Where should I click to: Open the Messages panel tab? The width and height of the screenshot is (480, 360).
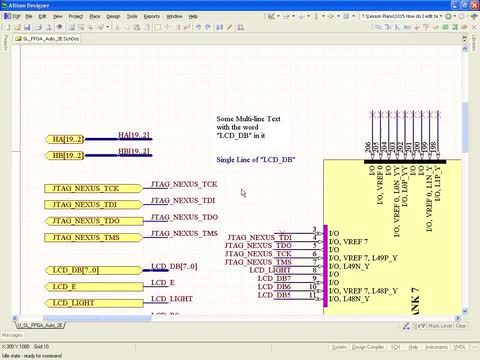[x=12, y=335]
